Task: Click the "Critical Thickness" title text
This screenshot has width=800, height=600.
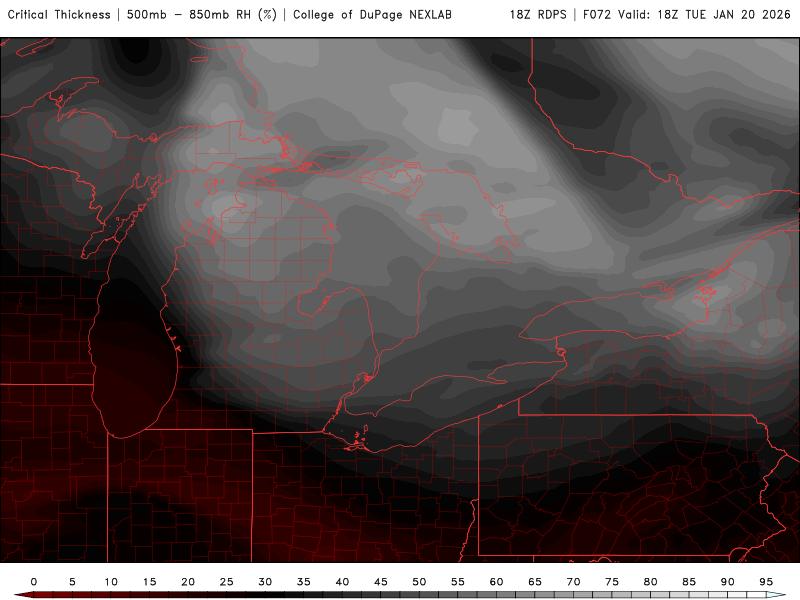Action: coord(59,15)
